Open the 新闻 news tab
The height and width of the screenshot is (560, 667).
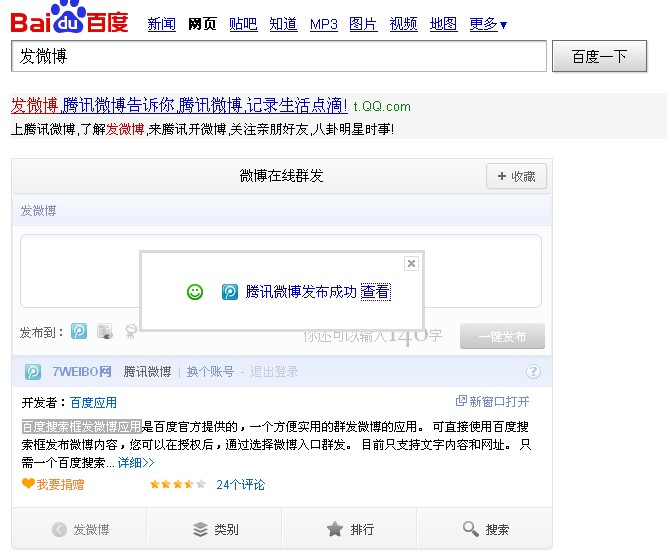click(162, 24)
